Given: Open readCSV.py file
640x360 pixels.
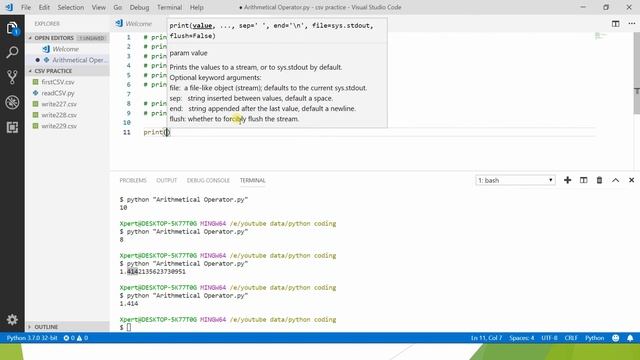Looking at the screenshot, I should pos(58,93).
